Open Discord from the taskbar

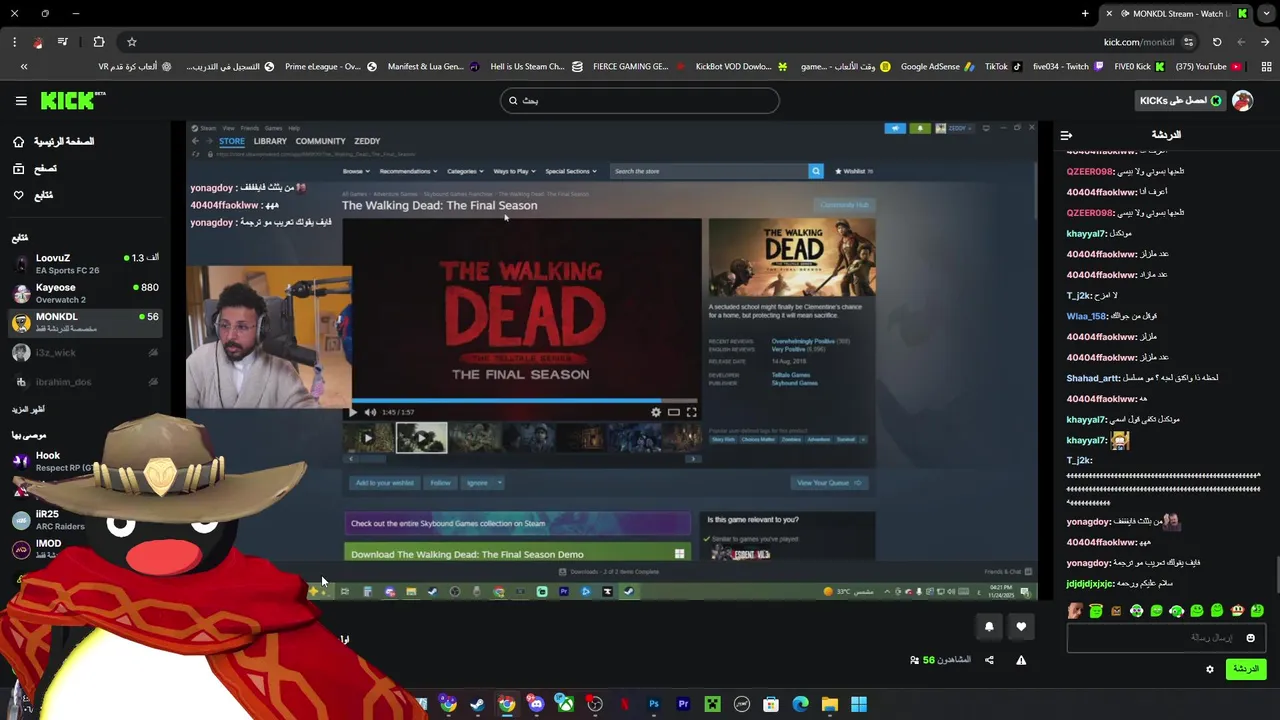[536, 704]
